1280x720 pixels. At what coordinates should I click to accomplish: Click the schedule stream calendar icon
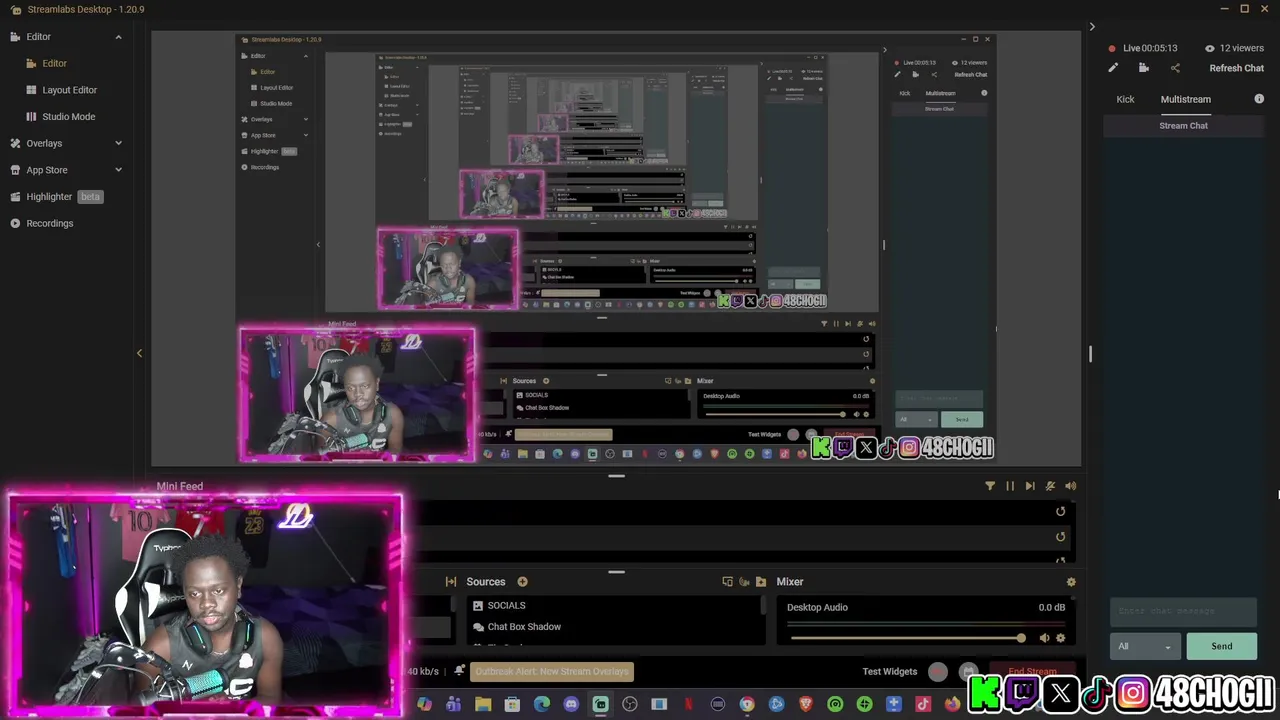[968, 672]
